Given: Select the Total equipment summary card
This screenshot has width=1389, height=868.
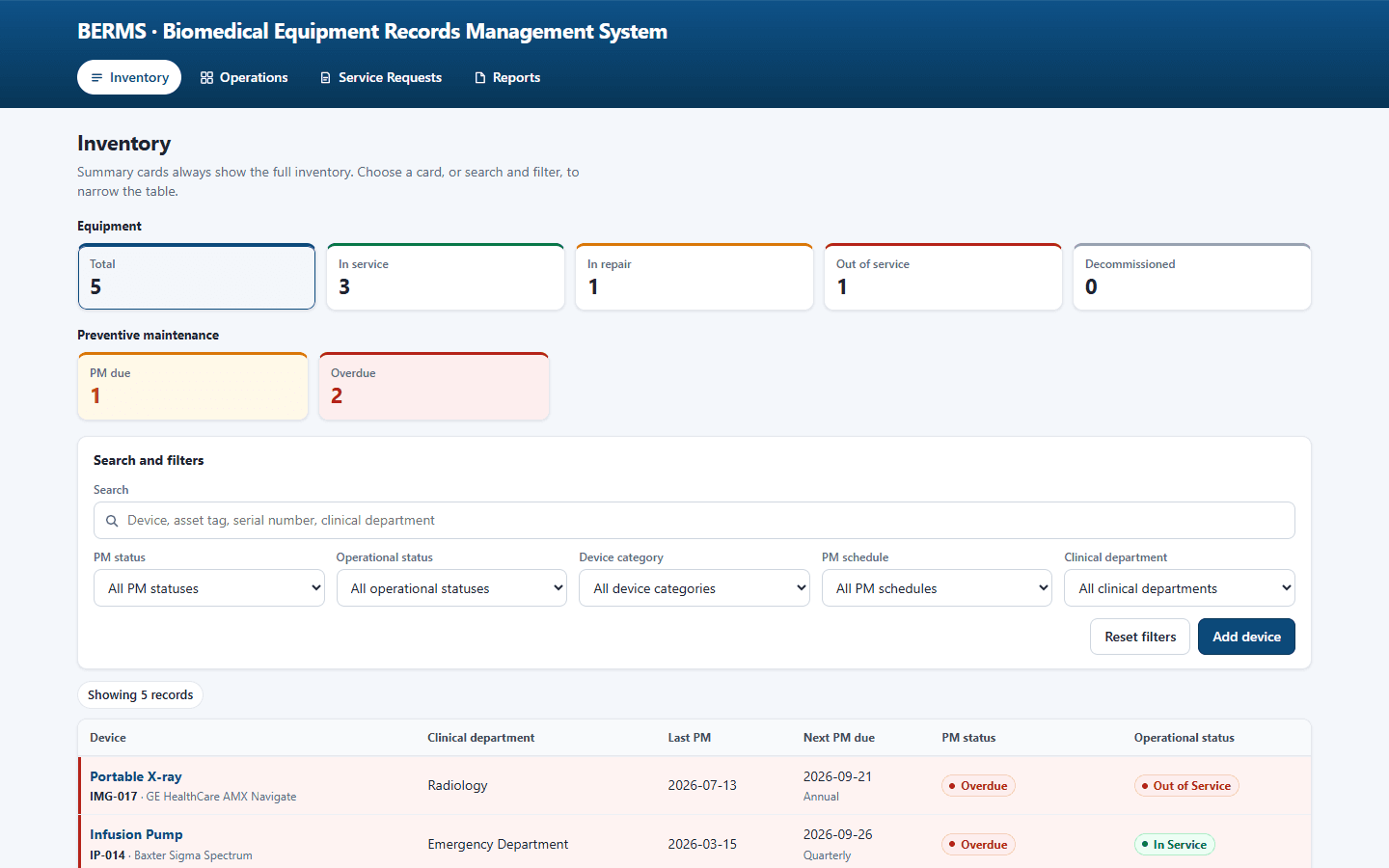Looking at the screenshot, I should tap(197, 277).
